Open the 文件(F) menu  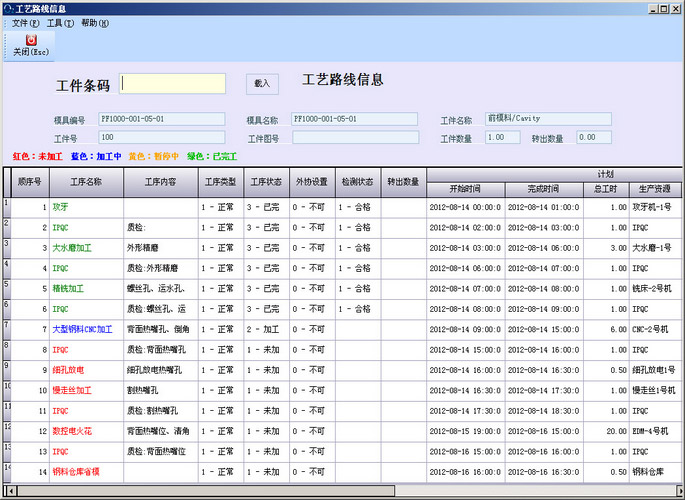pos(25,22)
